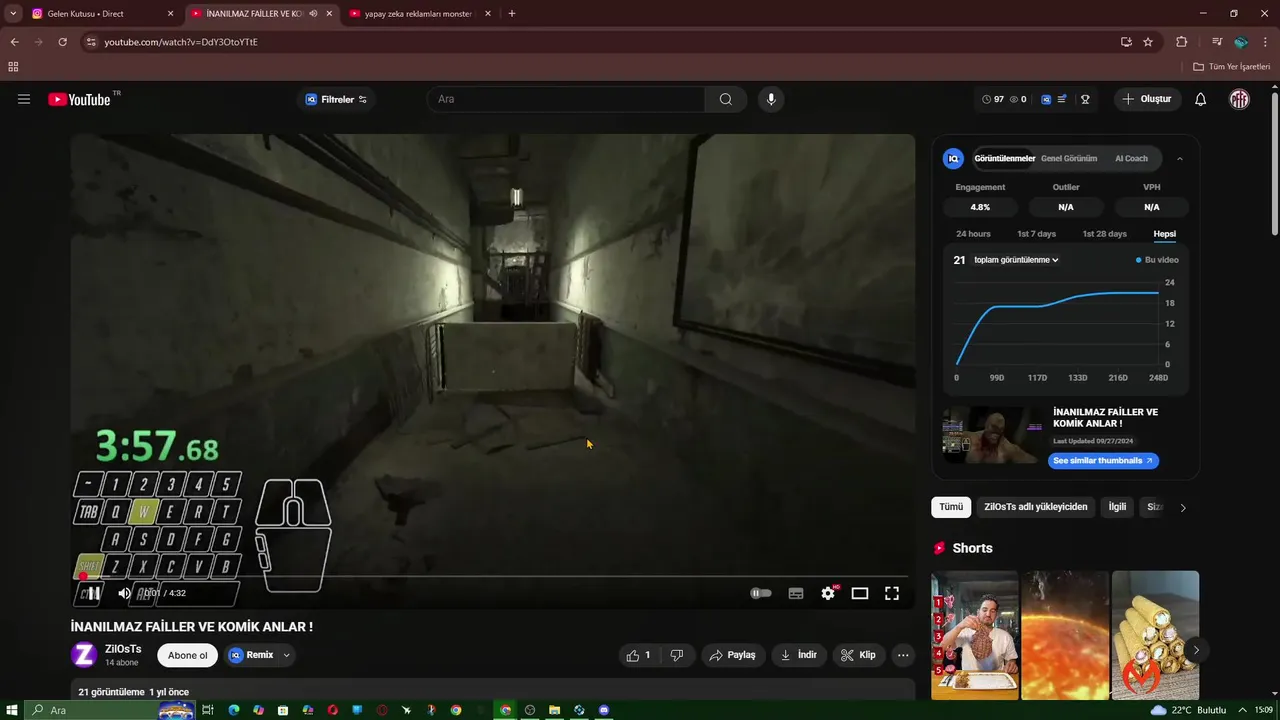Open the ZilOsTs channel name link
The height and width of the screenshot is (720, 1280).
point(123,649)
